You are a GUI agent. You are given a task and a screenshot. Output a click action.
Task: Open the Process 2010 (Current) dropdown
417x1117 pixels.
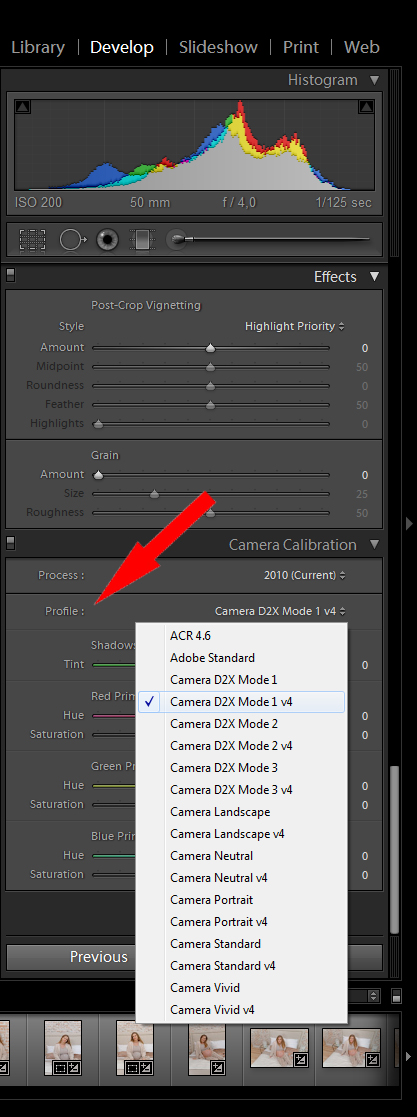304,575
